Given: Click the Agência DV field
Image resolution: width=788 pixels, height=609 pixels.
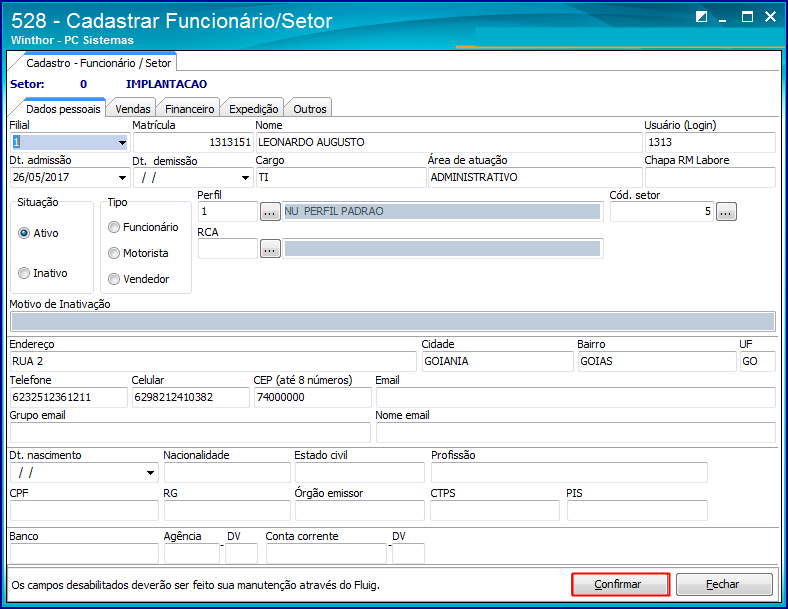Looking at the screenshot, I should (x=241, y=554).
